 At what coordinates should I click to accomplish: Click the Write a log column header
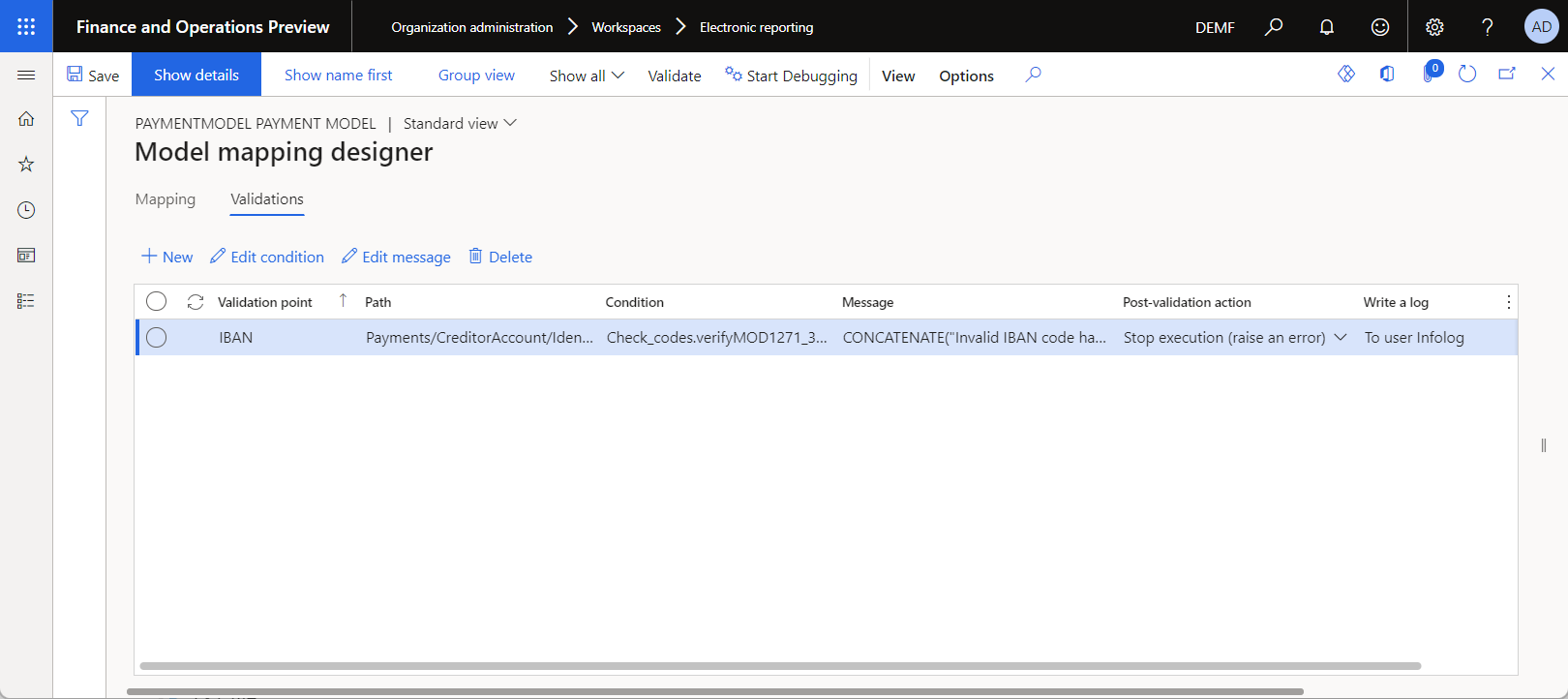click(x=1396, y=302)
